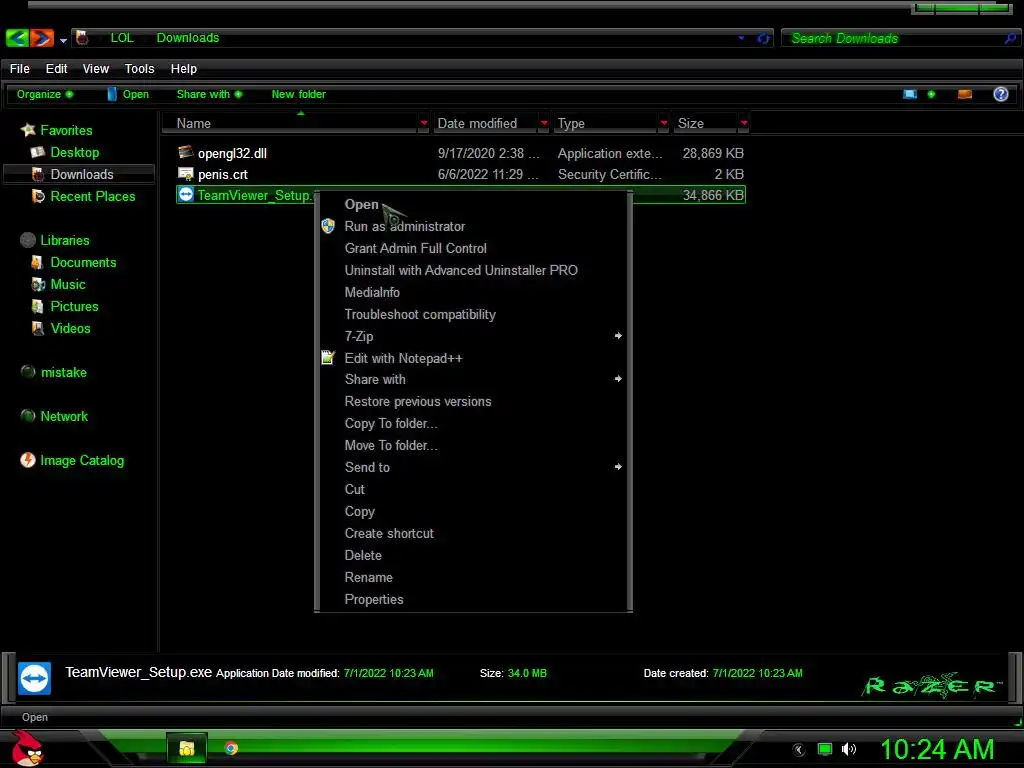
Task: Click the Open toolbar button
Action: (x=128, y=94)
